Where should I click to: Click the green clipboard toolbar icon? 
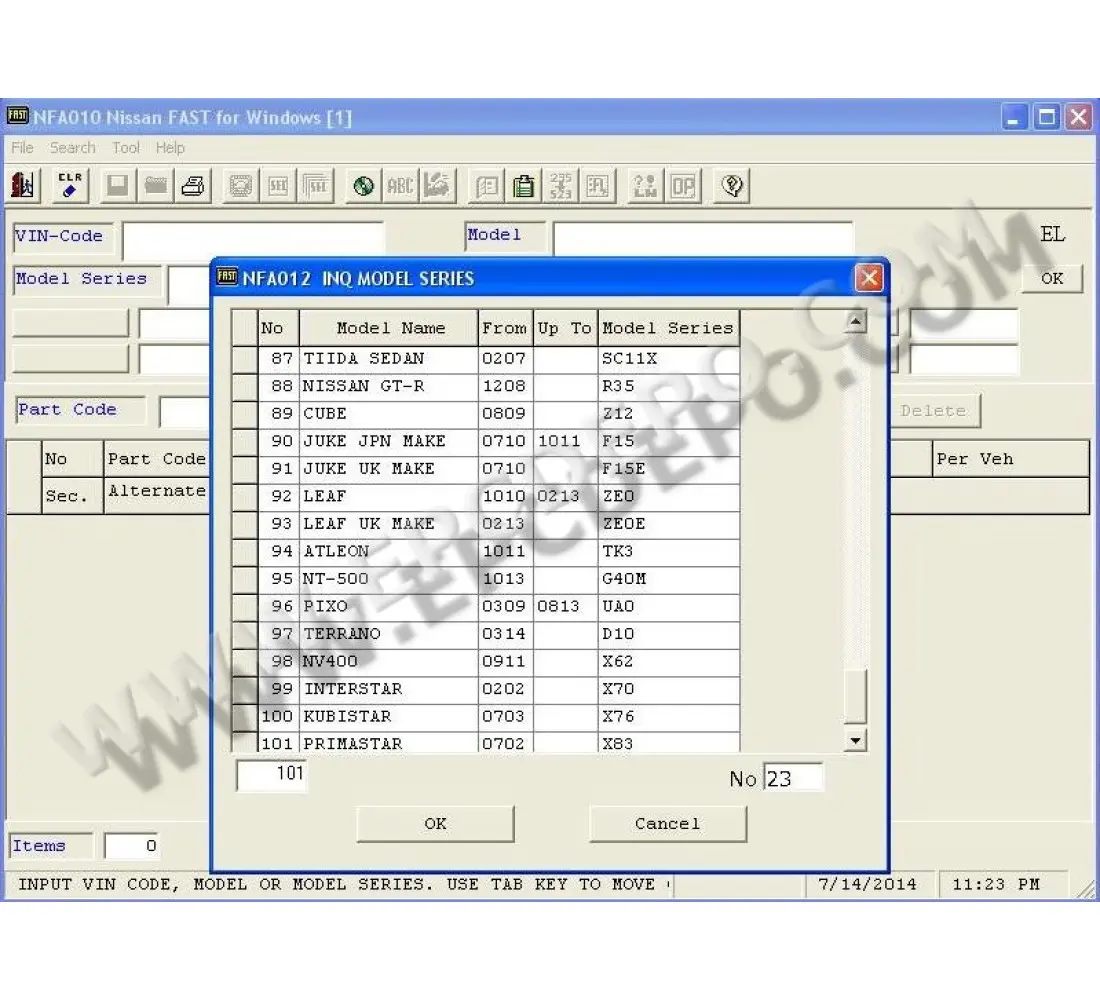(523, 186)
